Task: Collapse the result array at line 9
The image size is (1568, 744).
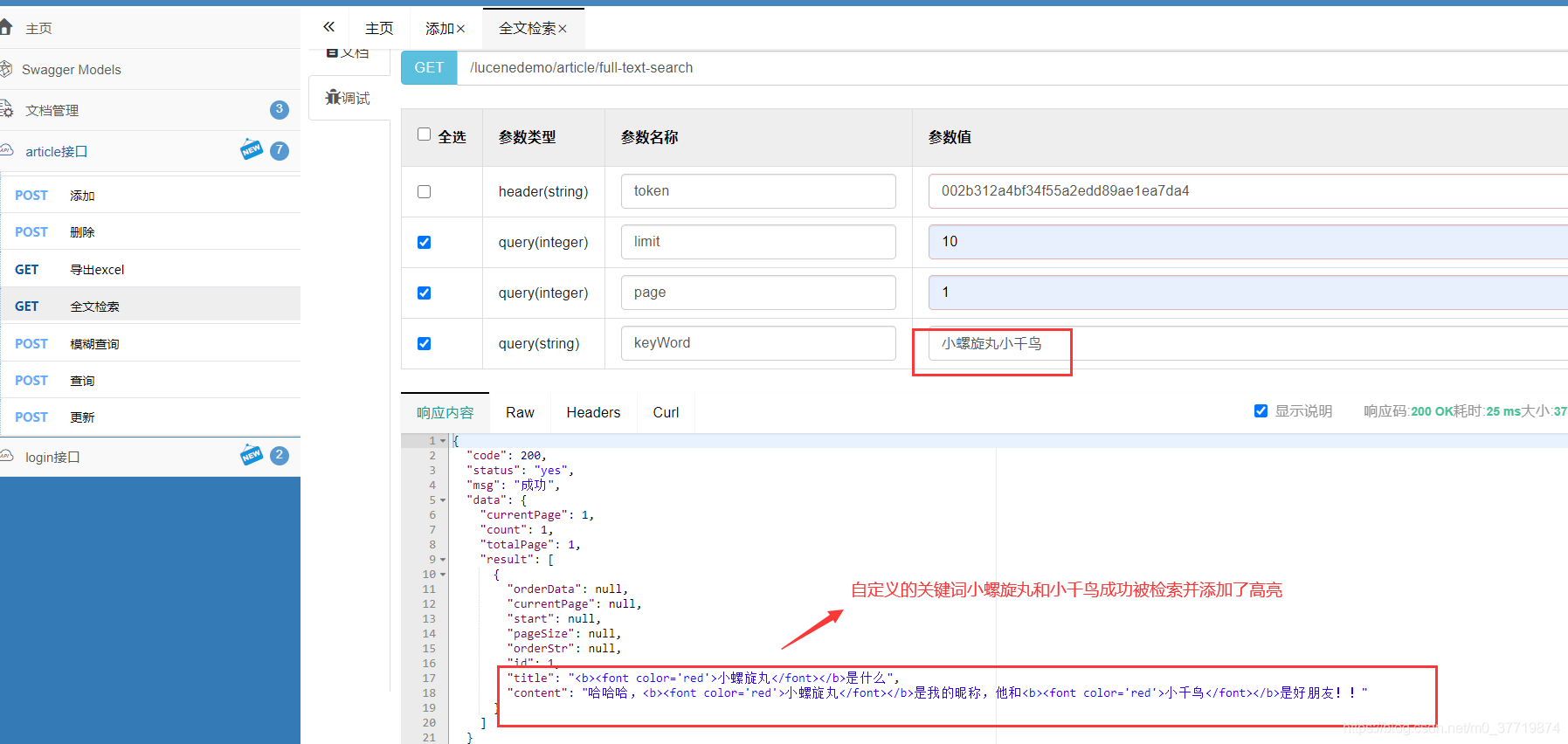Action: click(443, 560)
